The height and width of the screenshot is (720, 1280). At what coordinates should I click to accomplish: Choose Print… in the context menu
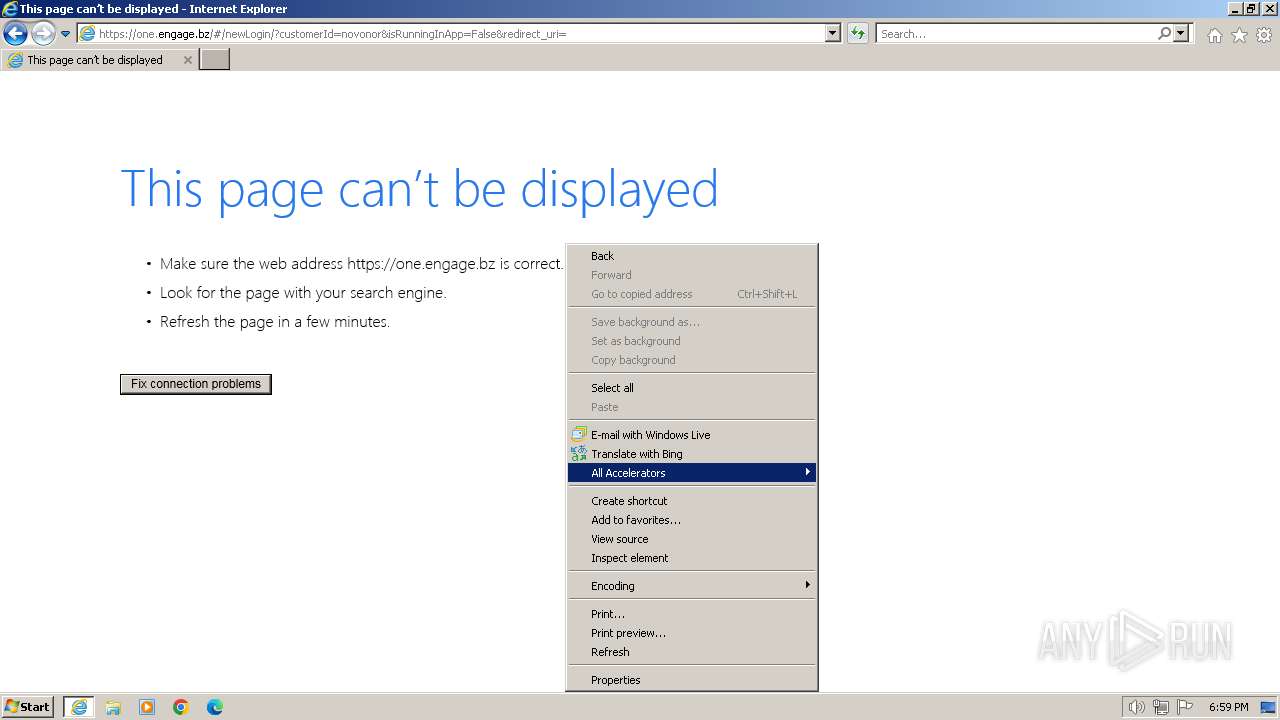(x=692, y=614)
